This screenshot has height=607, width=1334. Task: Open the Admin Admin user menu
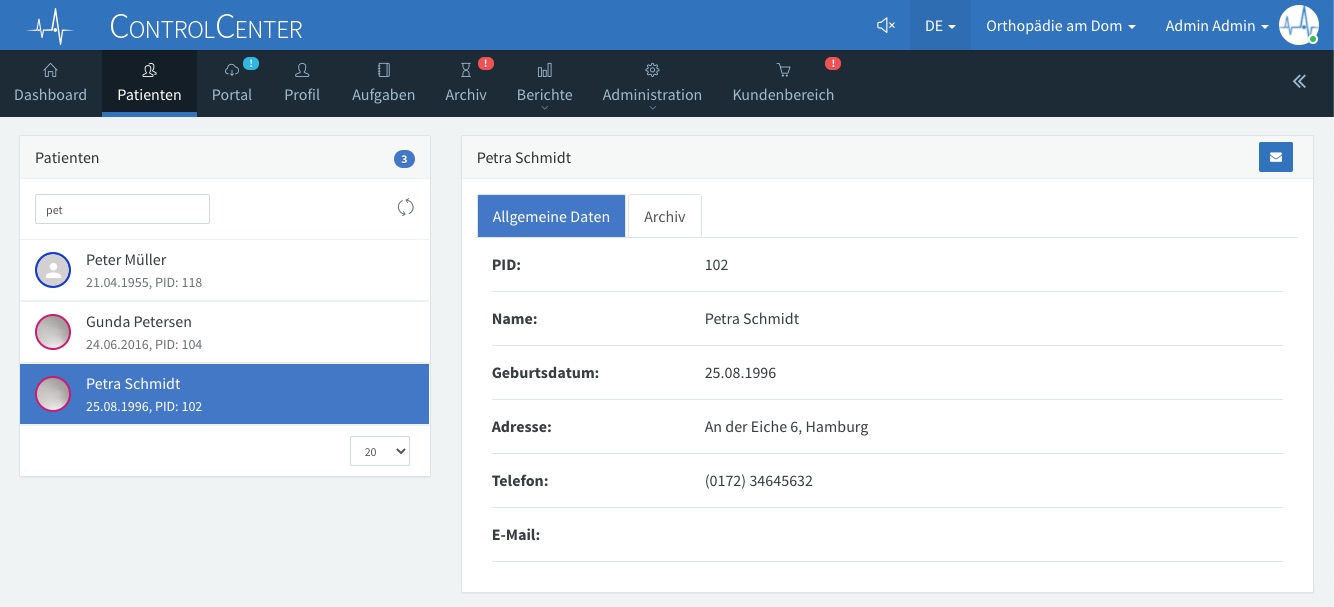(x=1217, y=26)
